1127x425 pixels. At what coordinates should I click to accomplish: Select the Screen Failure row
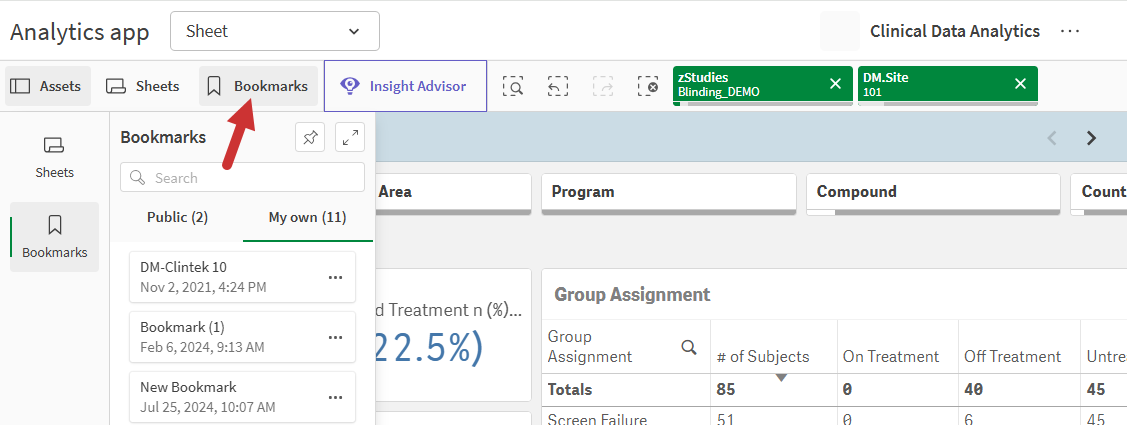coord(597,419)
